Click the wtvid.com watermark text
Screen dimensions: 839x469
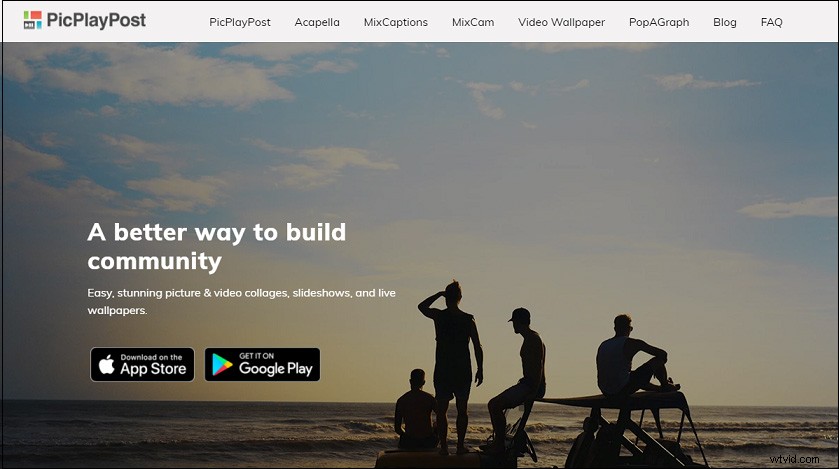click(794, 459)
